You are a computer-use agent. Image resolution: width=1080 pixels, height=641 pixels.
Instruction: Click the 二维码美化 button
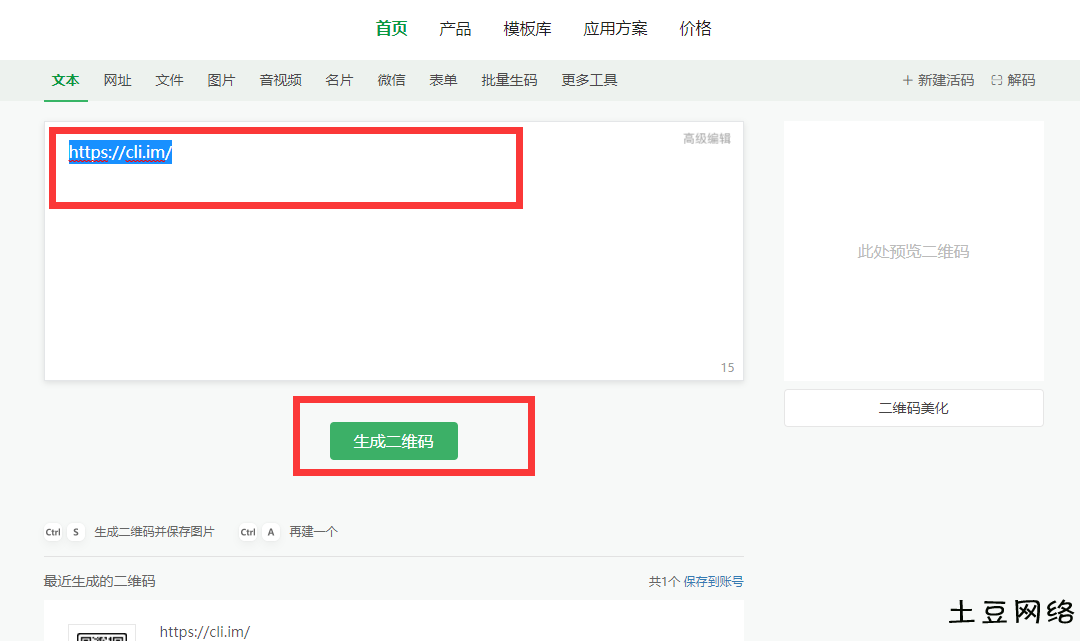[x=913, y=407]
